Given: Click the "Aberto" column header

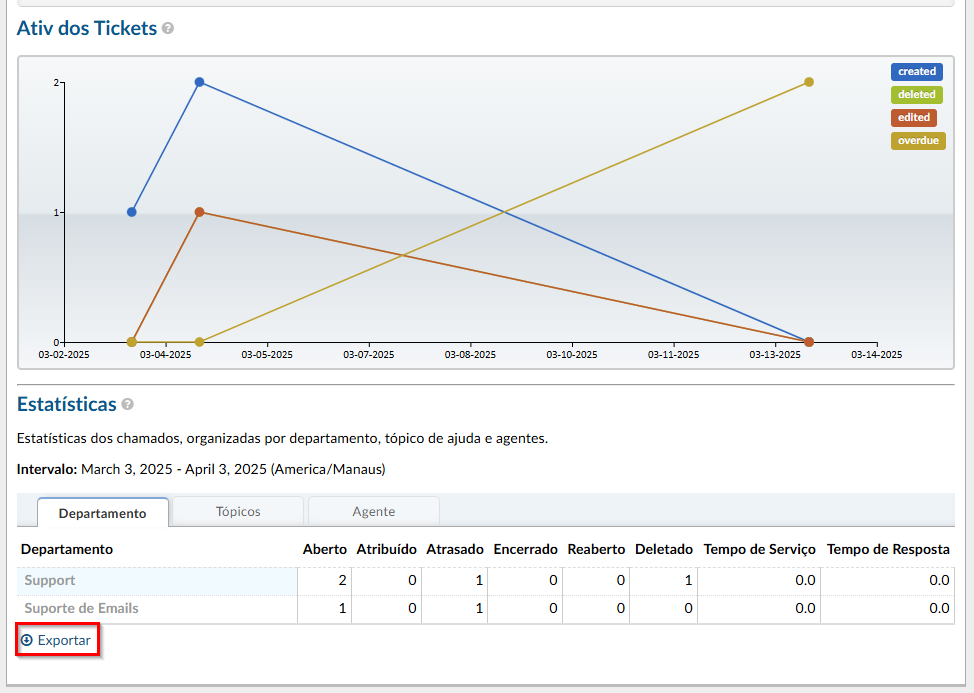Looking at the screenshot, I should pos(323,549).
